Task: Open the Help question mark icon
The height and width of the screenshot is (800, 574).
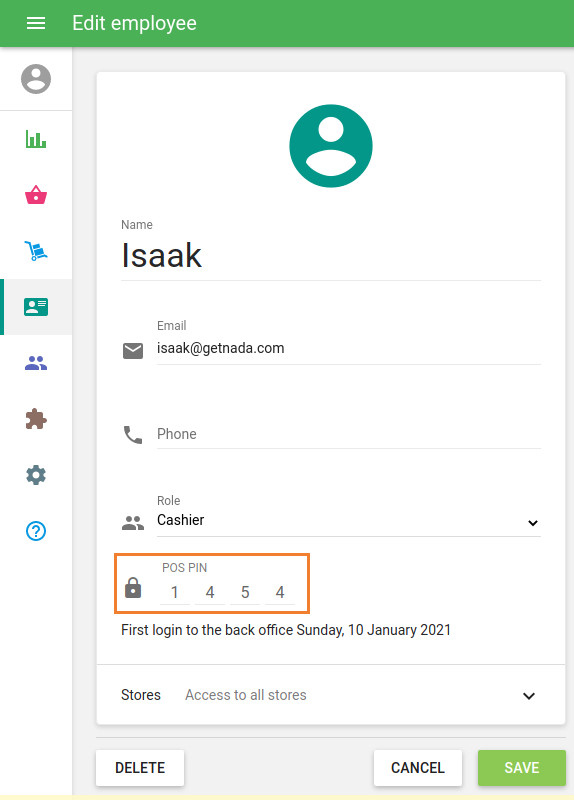Action: [x=36, y=531]
